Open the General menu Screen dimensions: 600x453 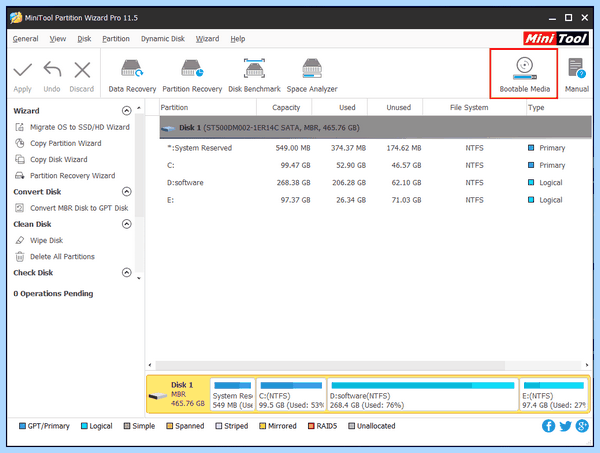(25, 39)
